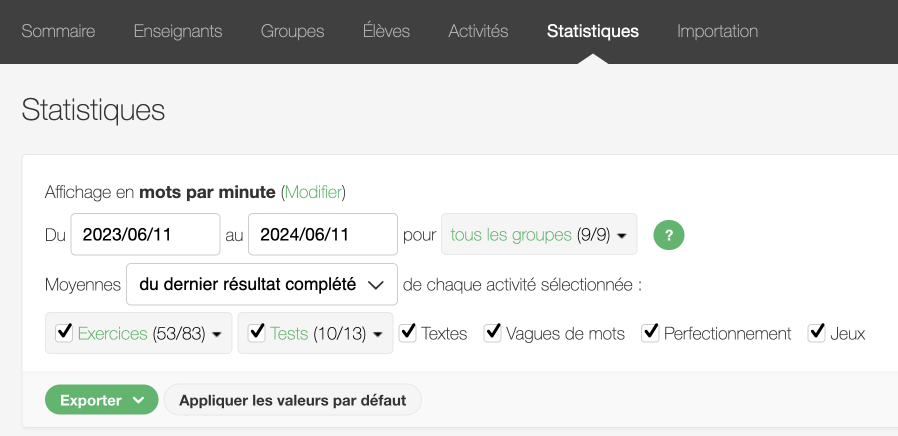898x436 pixels.
Task: Navigate to the Élèves tab
Action: 386,31
